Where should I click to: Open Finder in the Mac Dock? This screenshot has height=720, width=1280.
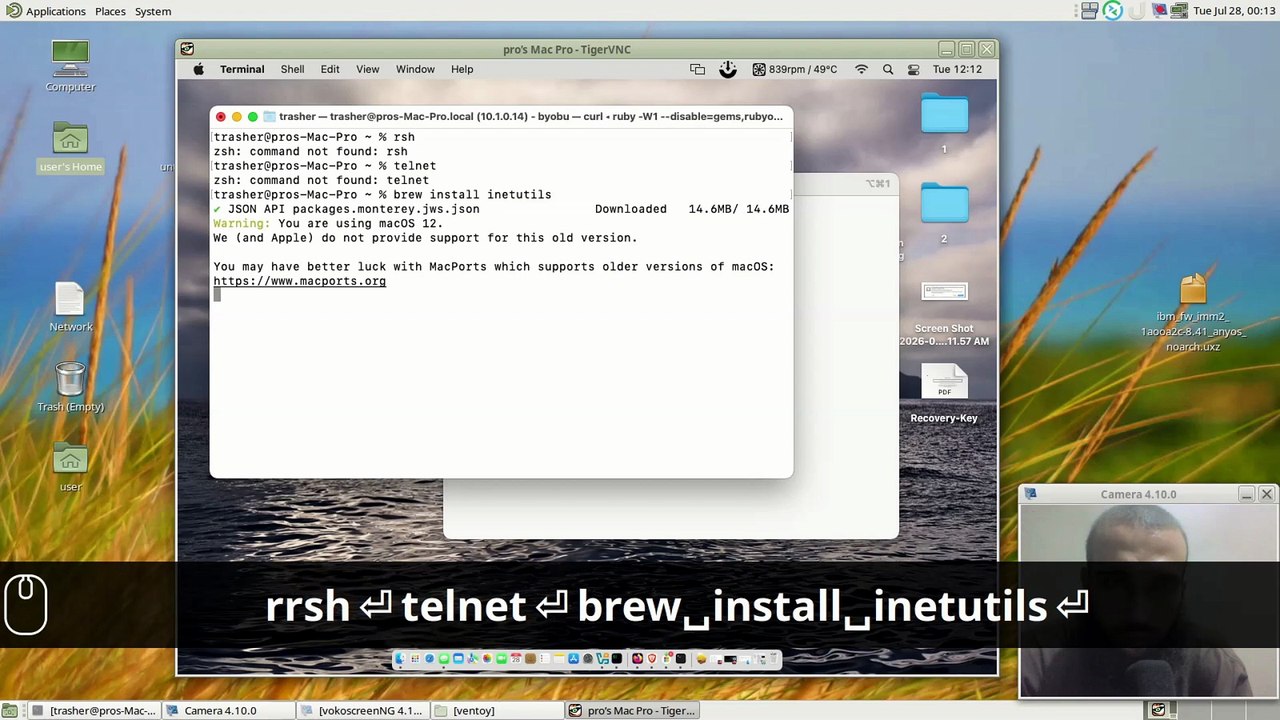pyautogui.click(x=400, y=659)
